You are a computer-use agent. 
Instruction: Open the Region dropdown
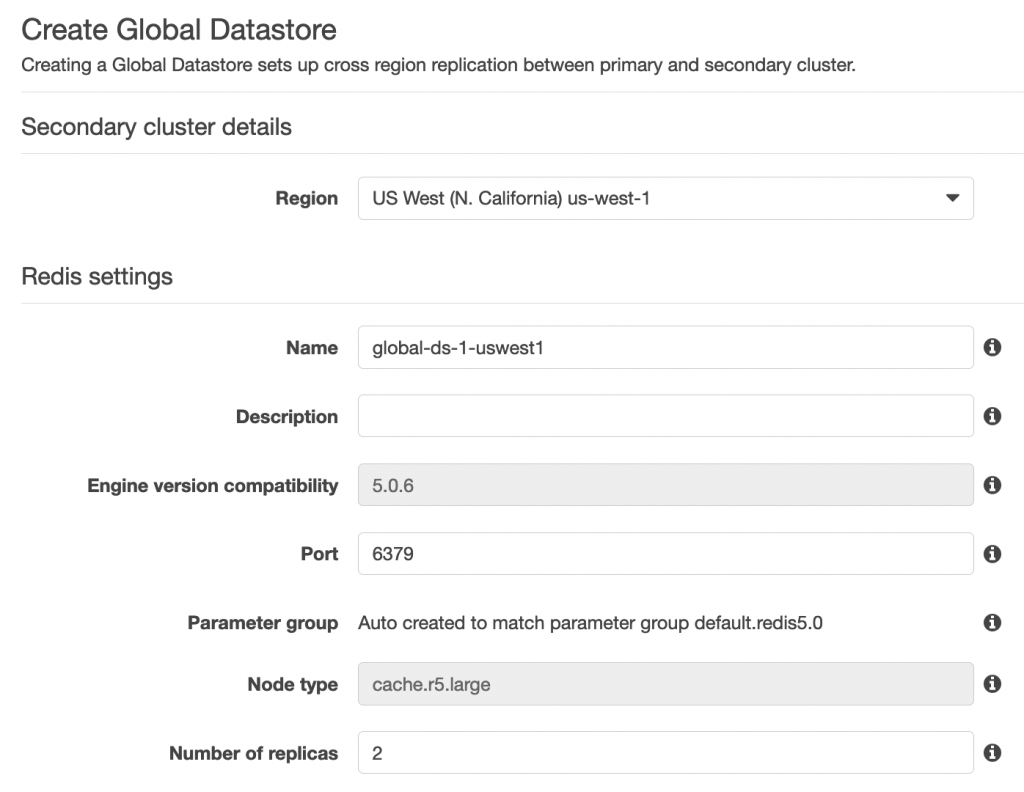pos(665,198)
